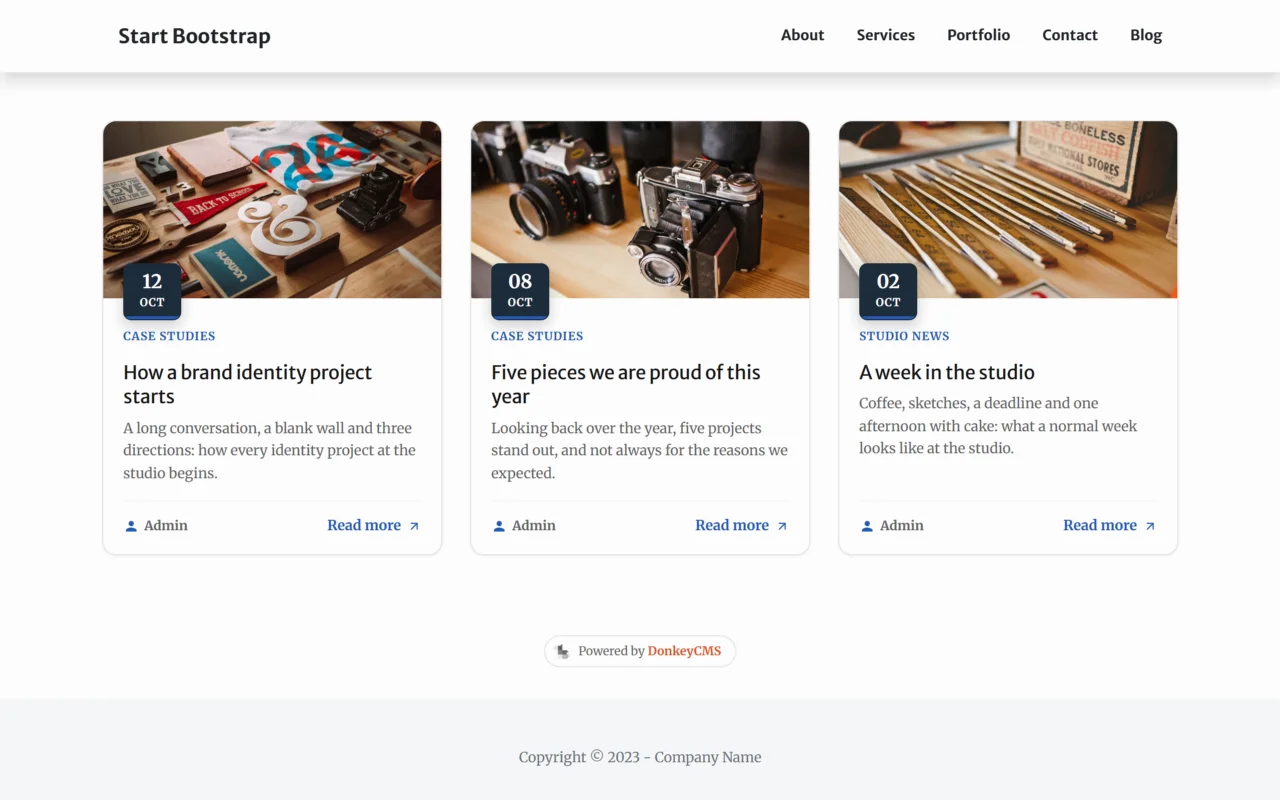The width and height of the screenshot is (1280, 800).
Task: Click the vintage cameras thumbnail
Action: coord(640,210)
